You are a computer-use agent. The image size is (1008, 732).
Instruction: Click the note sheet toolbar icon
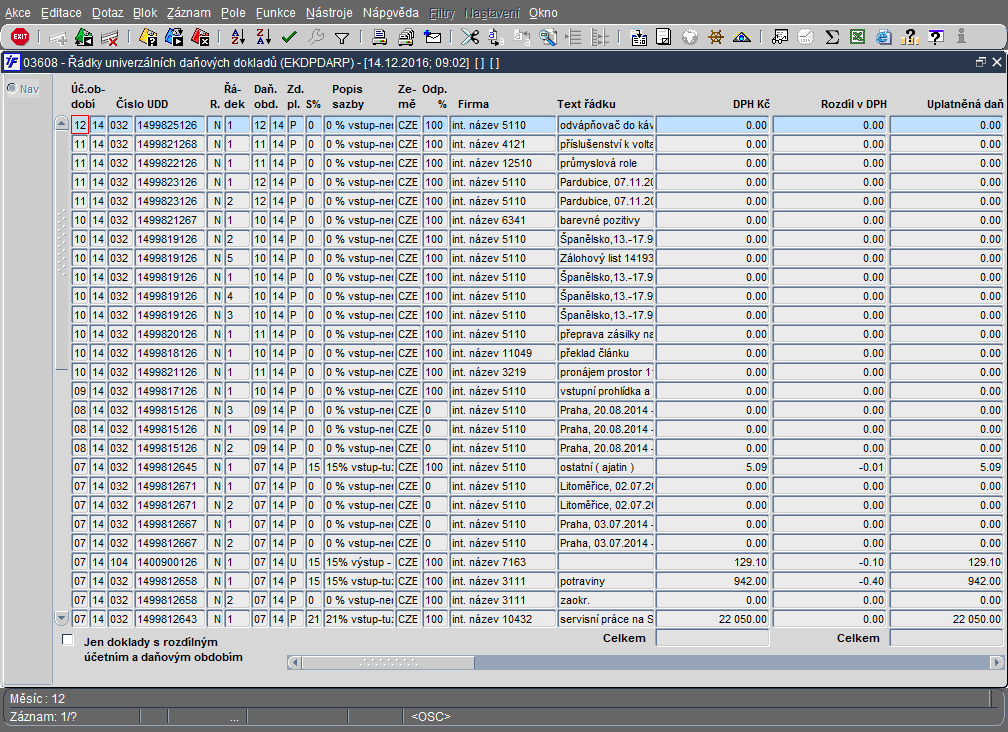(x=663, y=37)
